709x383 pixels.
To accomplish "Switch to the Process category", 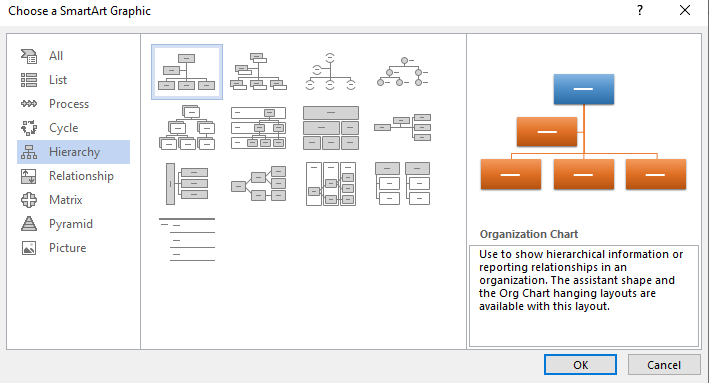I will pyautogui.click(x=74, y=104).
